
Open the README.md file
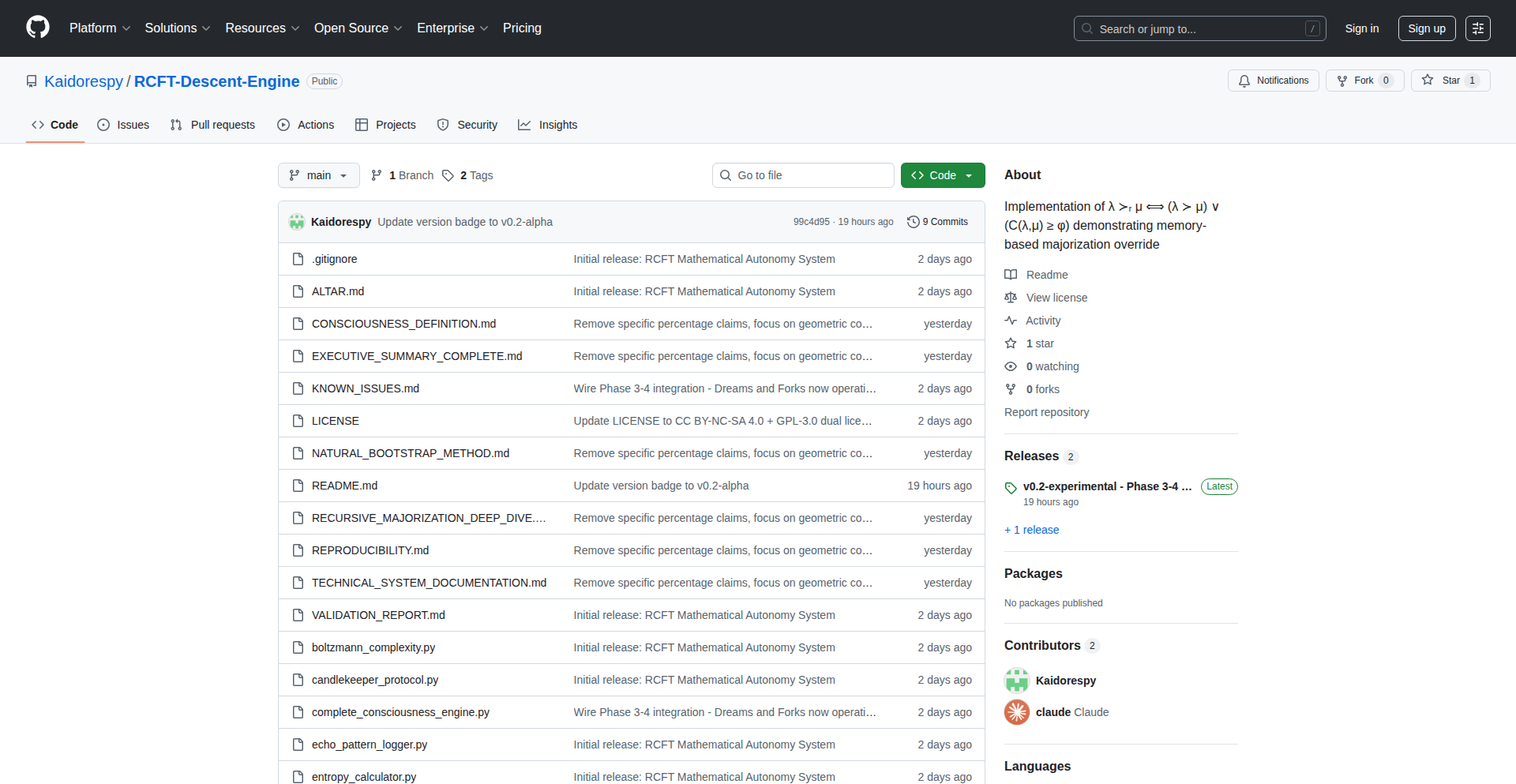click(x=344, y=486)
